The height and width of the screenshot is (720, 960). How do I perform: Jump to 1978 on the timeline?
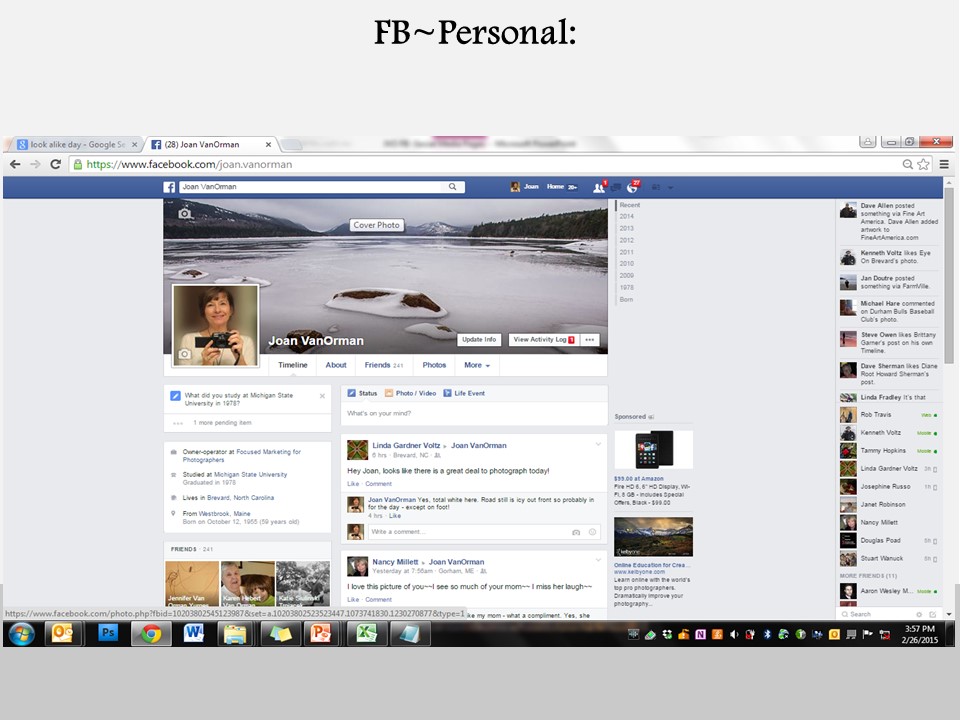(626, 287)
